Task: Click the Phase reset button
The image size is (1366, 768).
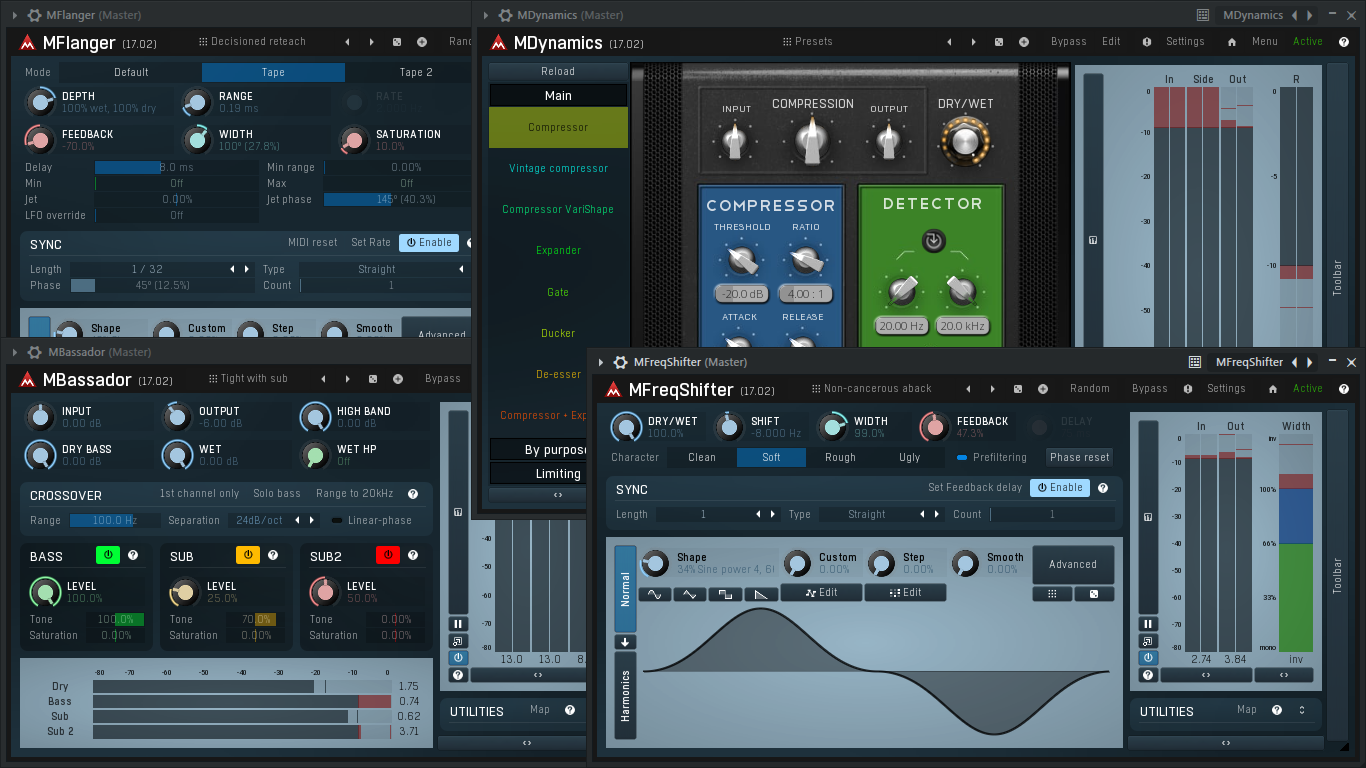Action: (1080, 457)
